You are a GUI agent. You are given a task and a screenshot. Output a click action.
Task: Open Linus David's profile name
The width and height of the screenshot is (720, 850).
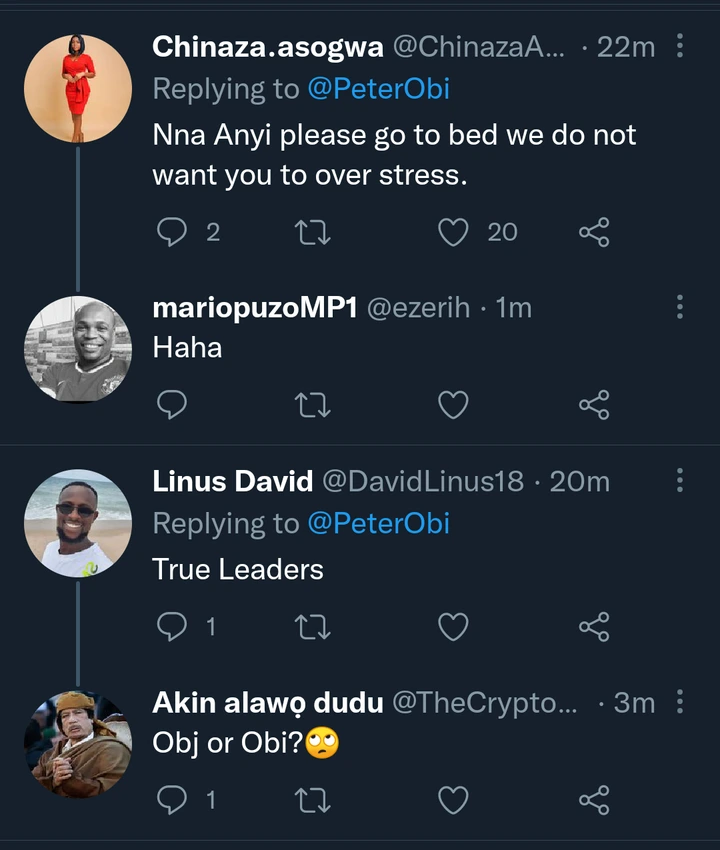click(x=232, y=481)
